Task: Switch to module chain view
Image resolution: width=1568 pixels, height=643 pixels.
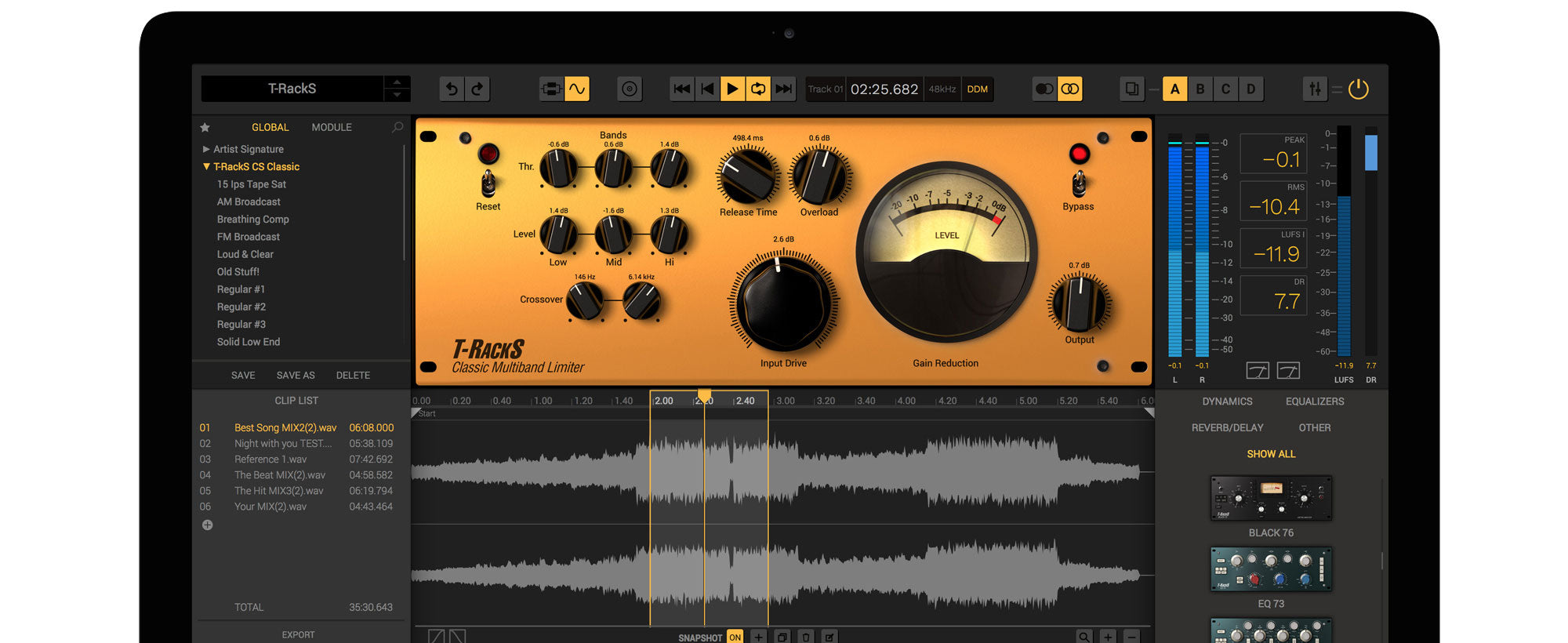Action: pyautogui.click(x=551, y=89)
